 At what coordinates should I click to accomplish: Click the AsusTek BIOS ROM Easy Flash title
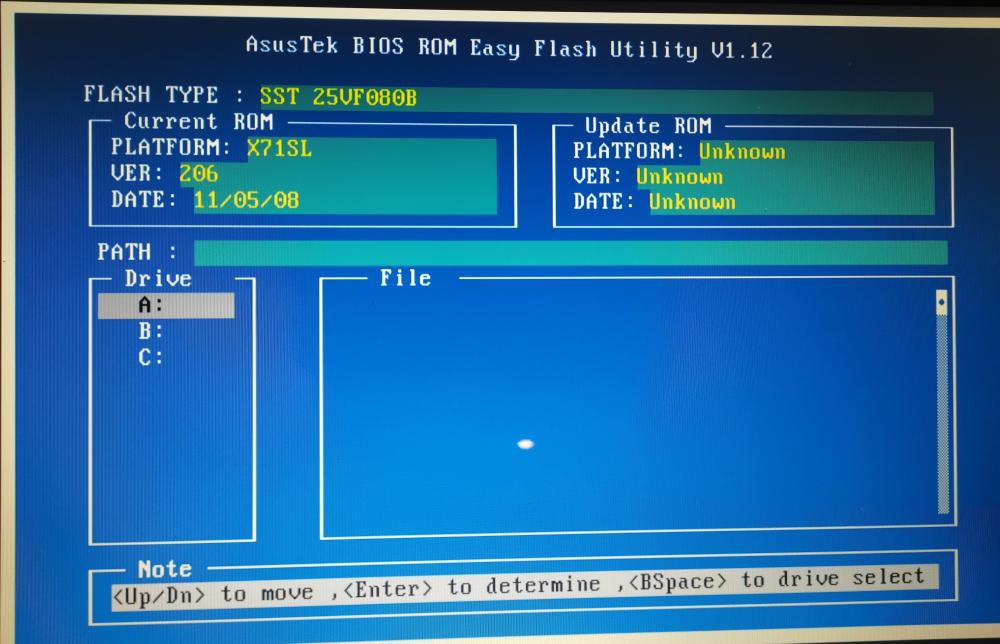click(x=509, y=48)
